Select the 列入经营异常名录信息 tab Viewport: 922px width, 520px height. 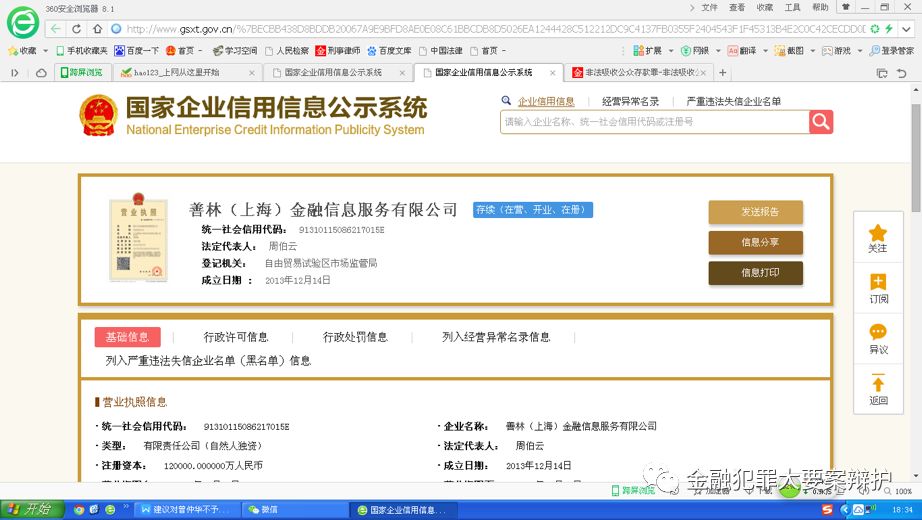pos(496,337)
